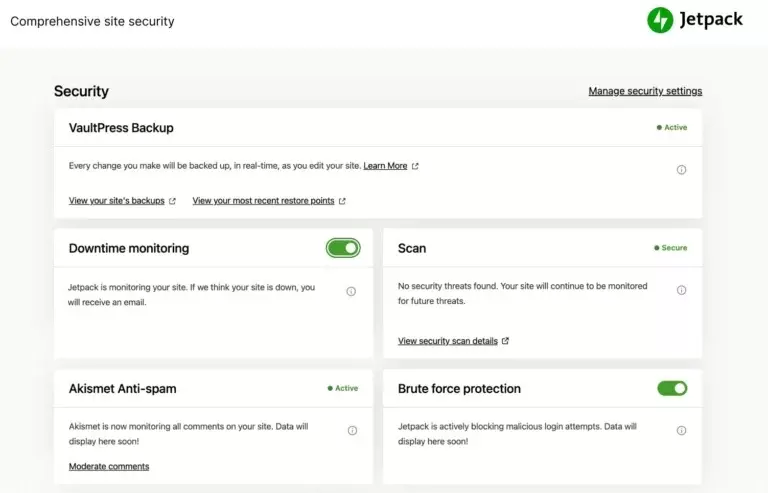Click the VaultPress Backup Active status
This screenshot has height=493, width=768.
coord(672,127)
